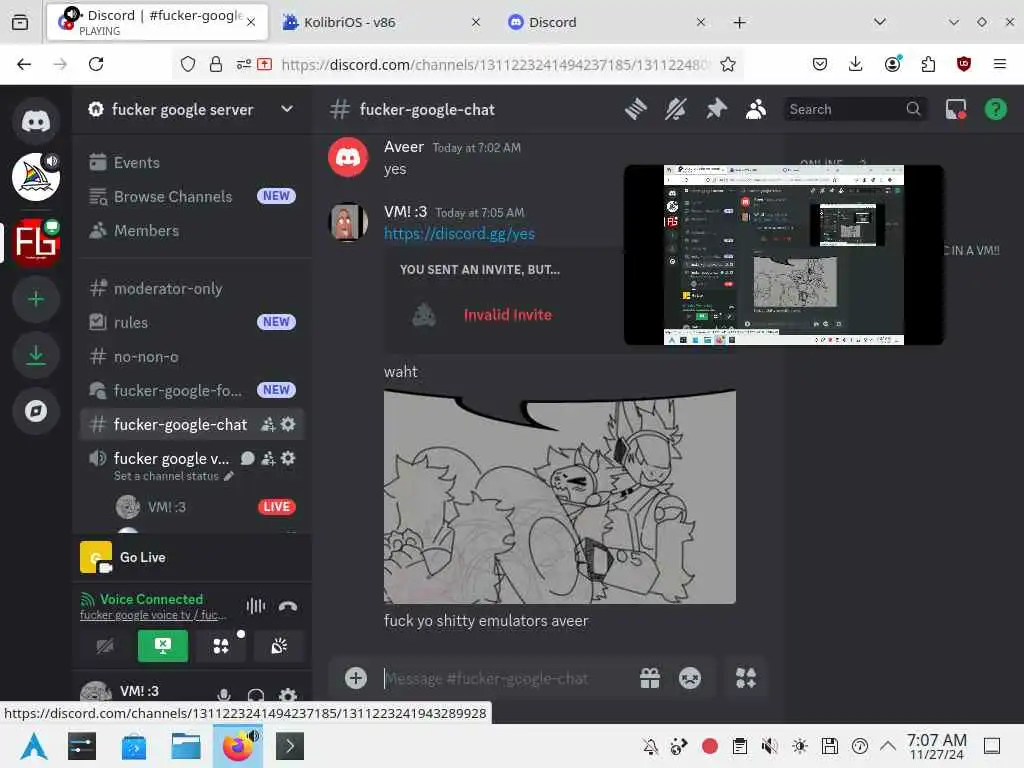Add a server with the plus icon
The image size is (1024, 768).
(x=36, y=299)
